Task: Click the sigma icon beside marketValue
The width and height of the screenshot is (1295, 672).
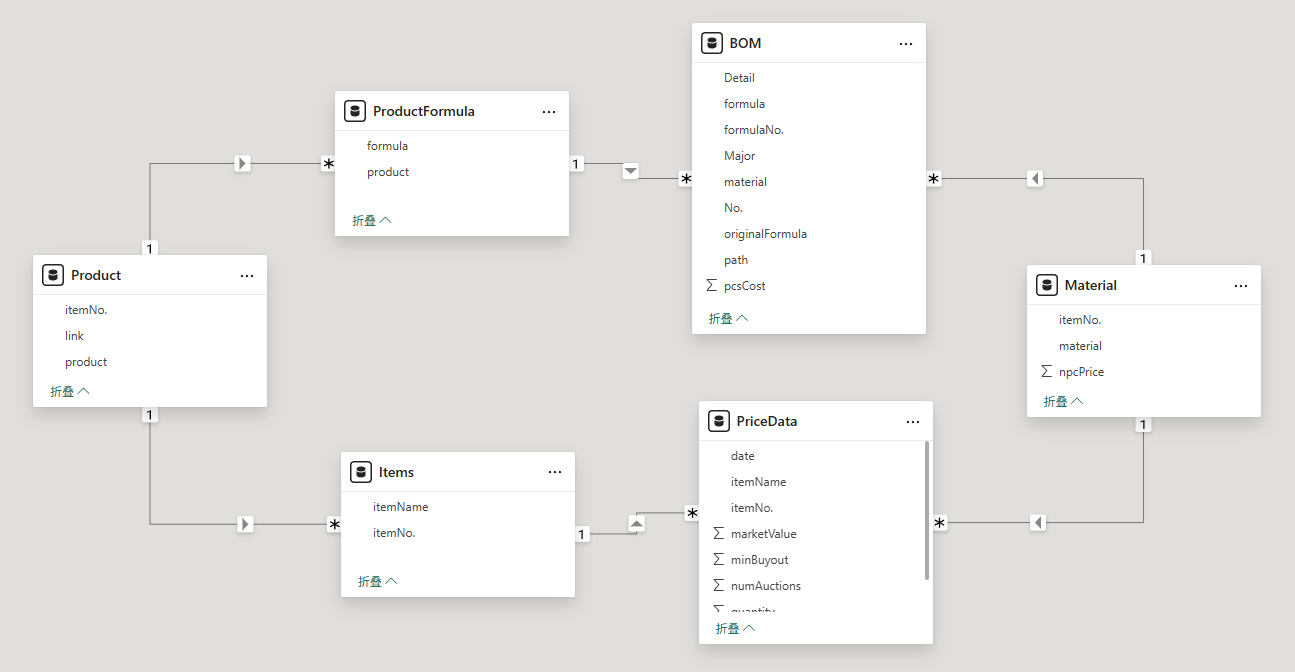Action: pyautogui.click(x=719, y=534)
